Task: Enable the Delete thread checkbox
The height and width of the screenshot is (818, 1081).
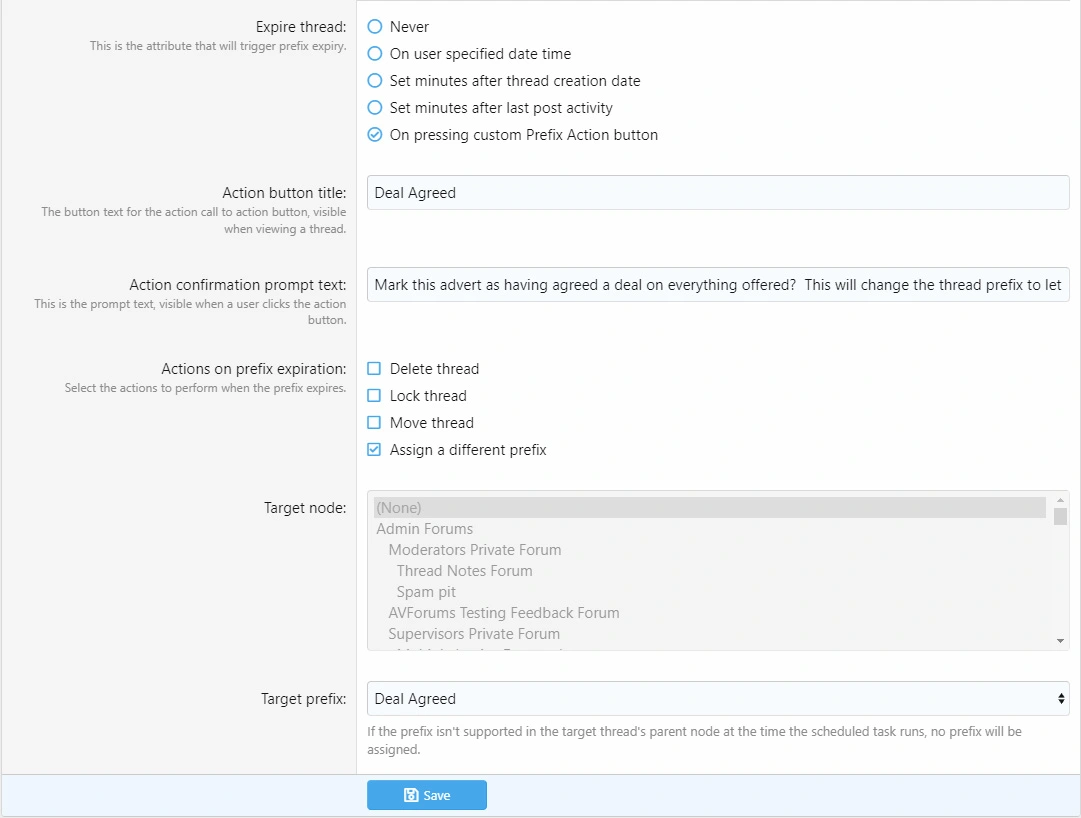Action: coord(375,369)
